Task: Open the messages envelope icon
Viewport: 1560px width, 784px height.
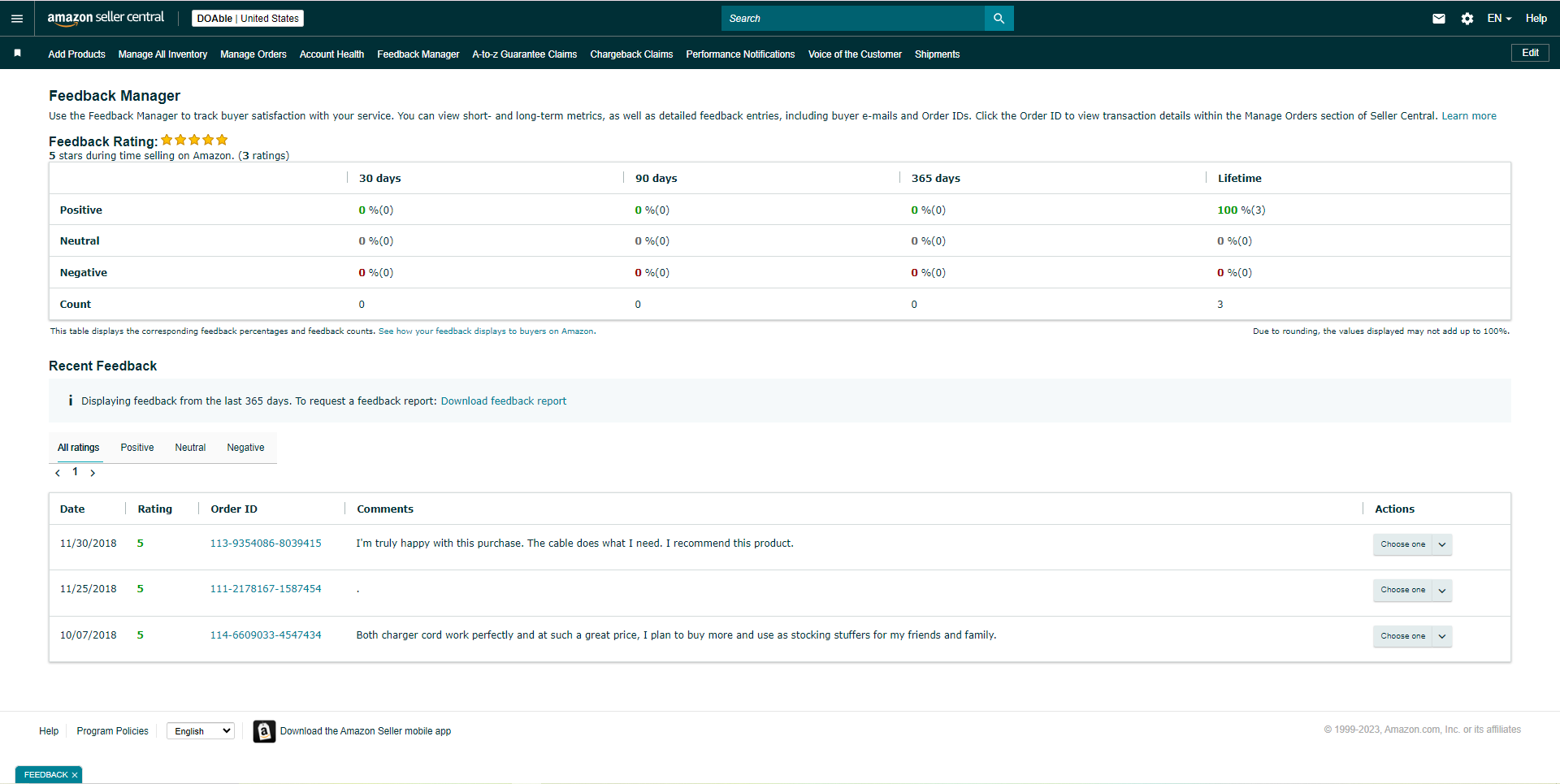Action: (x=1438, y=19)
